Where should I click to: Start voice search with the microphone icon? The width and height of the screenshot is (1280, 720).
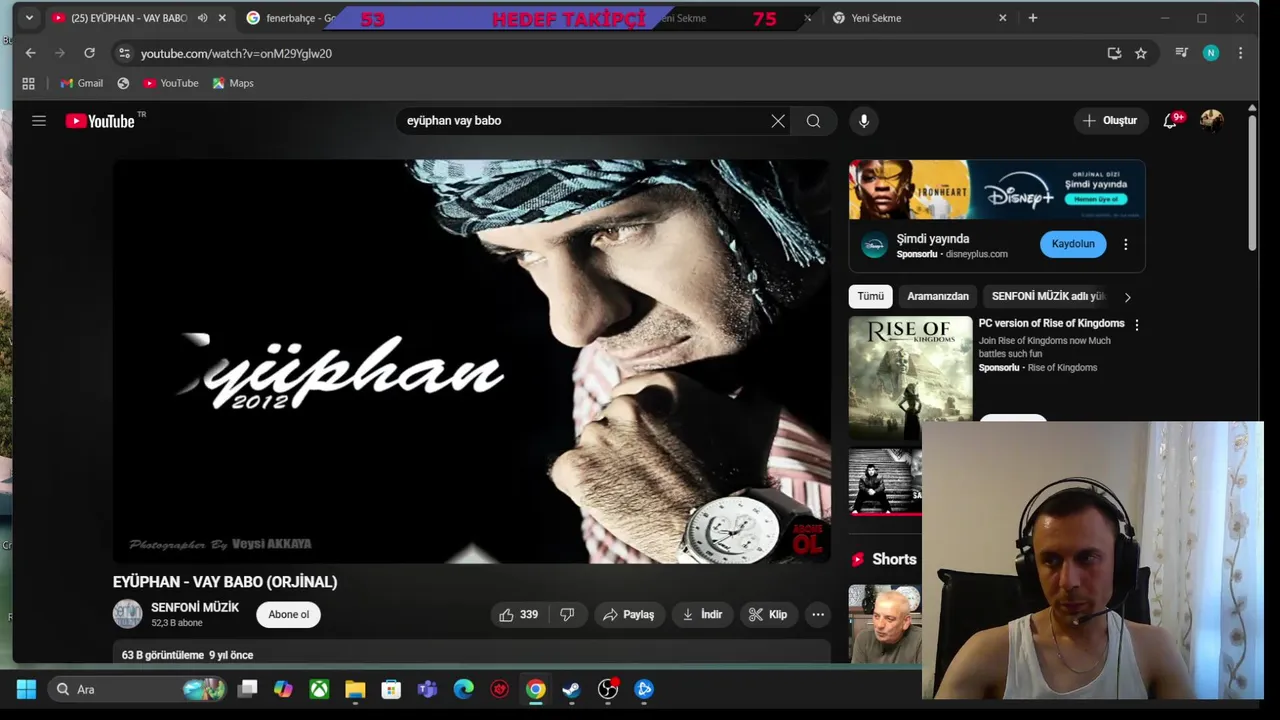coord(864,121)
